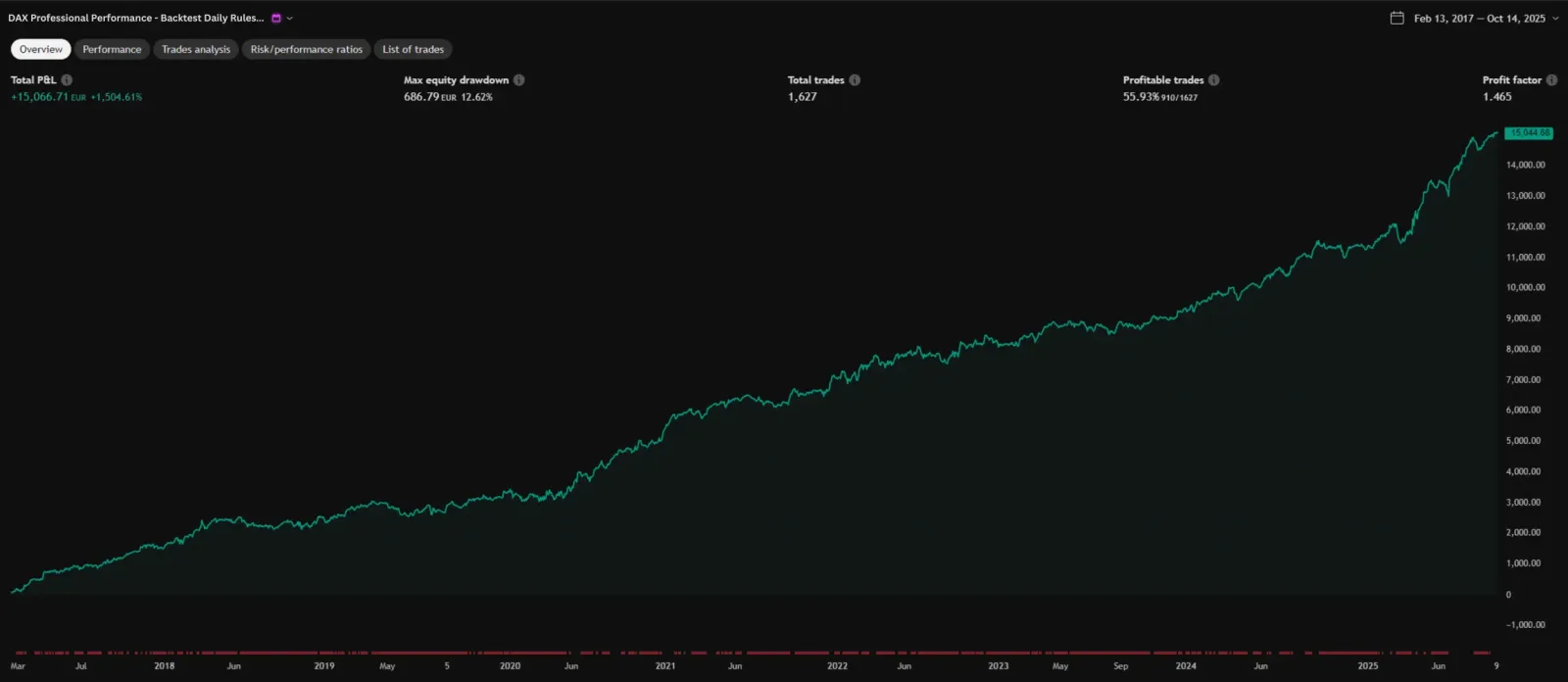Click the info icon beside Total P&L
Image resolution: width=1568 pixels, height=682 pixels.
(x=67, y=80)
